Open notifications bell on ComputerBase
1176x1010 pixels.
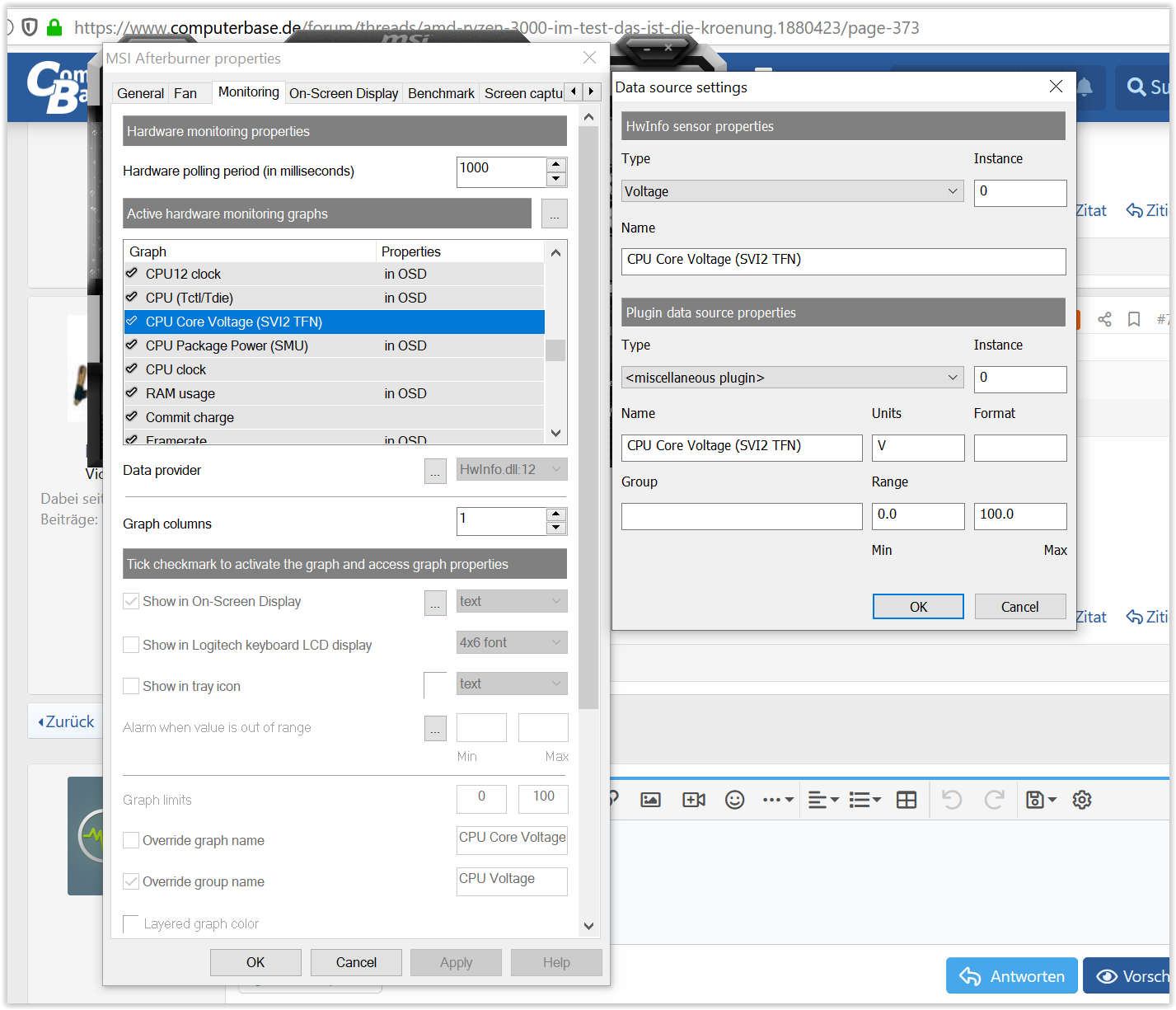coord(1085,87)
